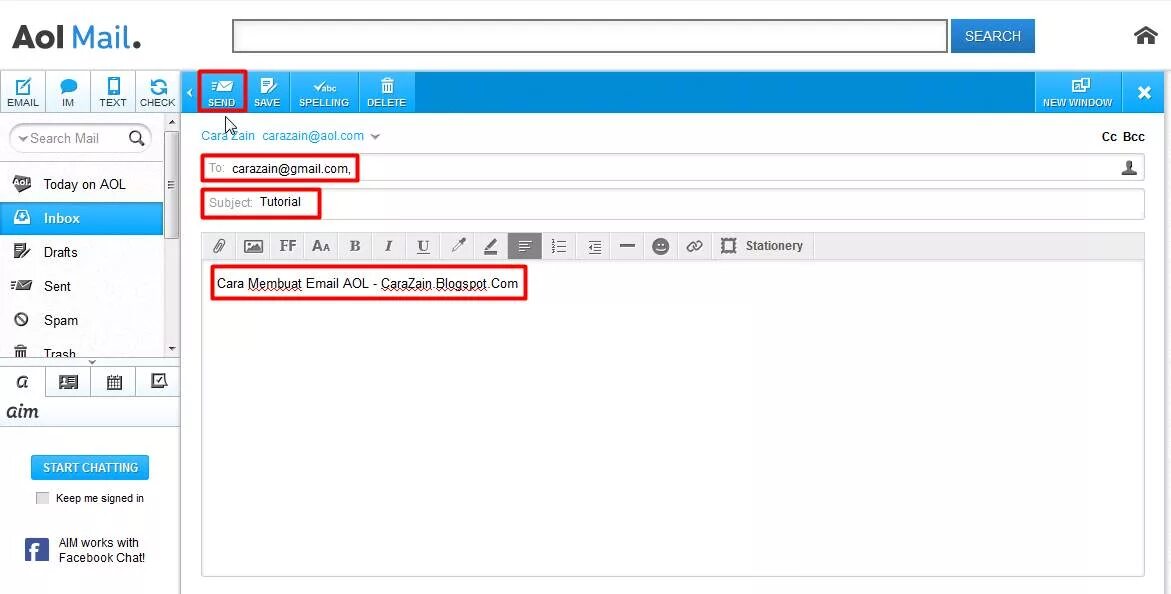Image resolution: width=1171 pixels, height=594 pixels.
Task: Enable Keep me signed in
Action: pyautogui.click(x=43, y=498)
